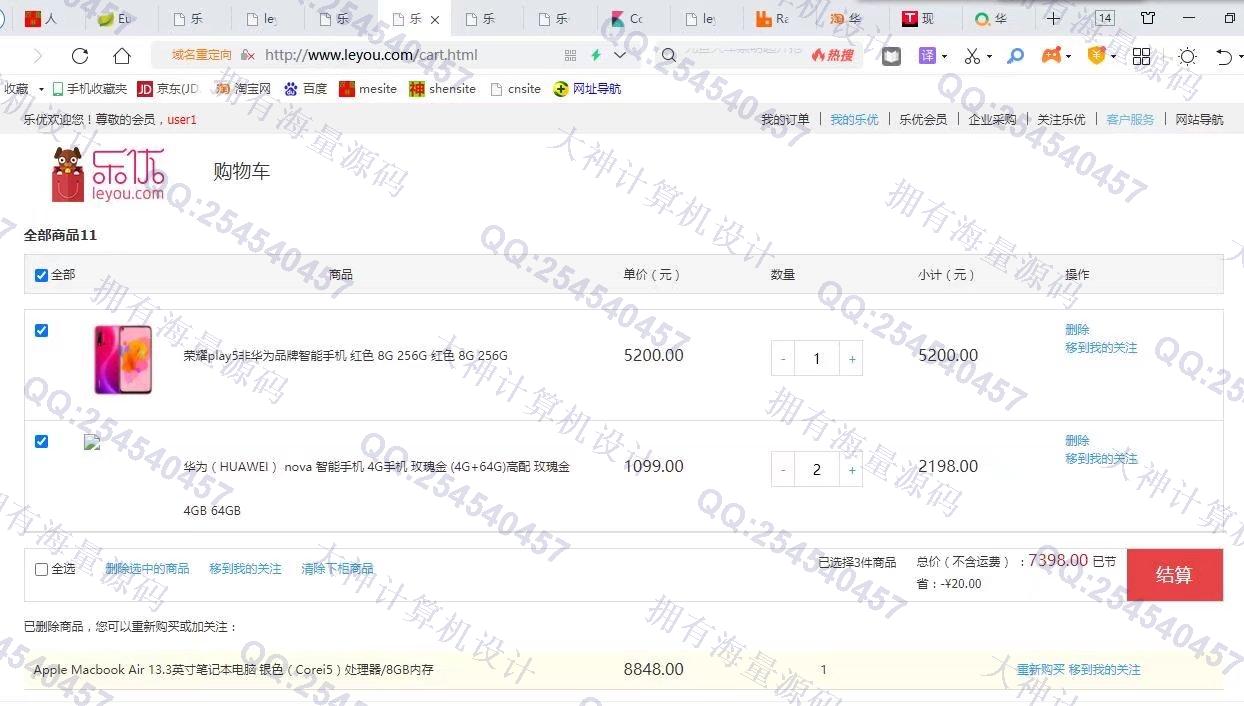
Task: Click 删除选中的商品 link
Action: point(147,569)
